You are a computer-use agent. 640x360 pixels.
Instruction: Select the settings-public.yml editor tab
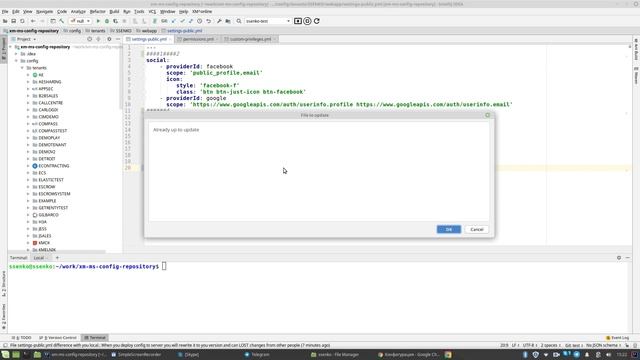coord(149,39)
